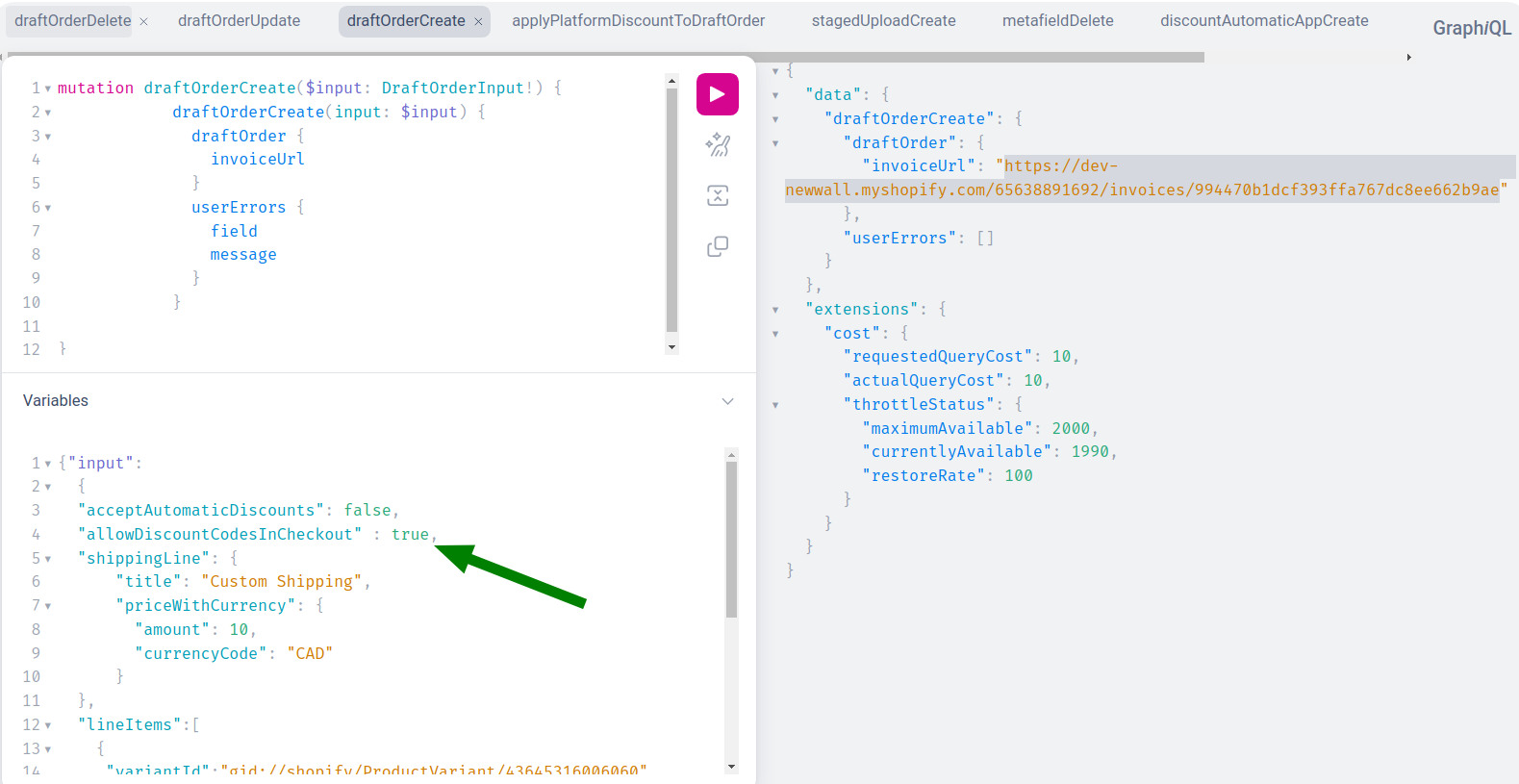The height and width of the screenshot is (784, 1519).
Task: Select the applyPlatformDiscountToDraftOrder tab
Action: [638, 21]
